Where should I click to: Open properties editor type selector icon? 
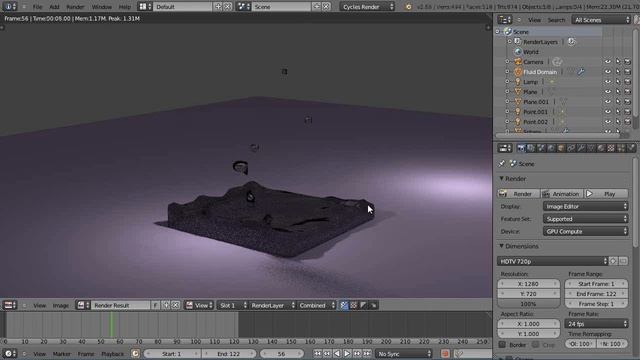pyautogui.click(x=505, y=148)
